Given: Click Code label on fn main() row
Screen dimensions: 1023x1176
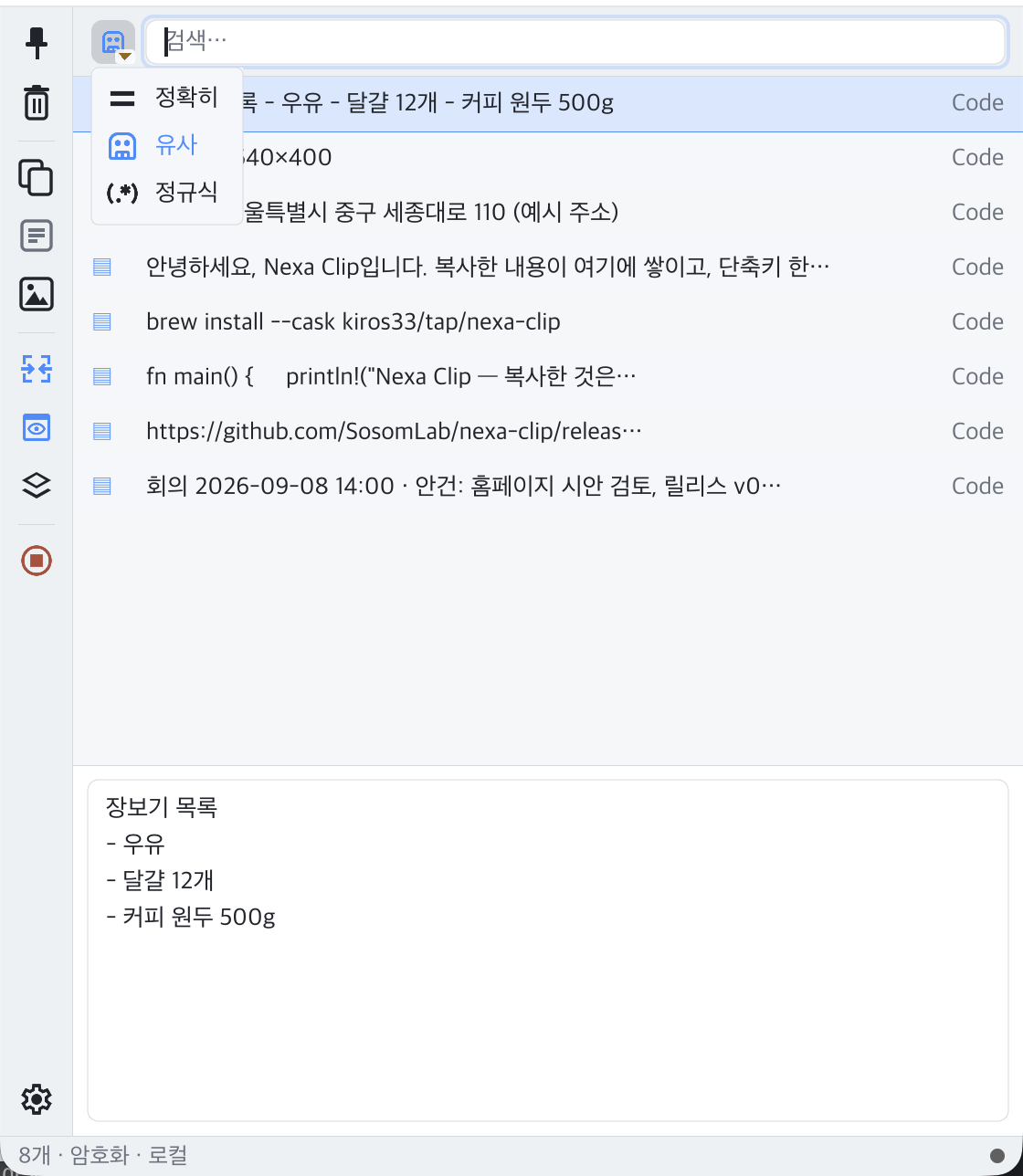Looking at the screenshot, I should (x=977, y=376).
